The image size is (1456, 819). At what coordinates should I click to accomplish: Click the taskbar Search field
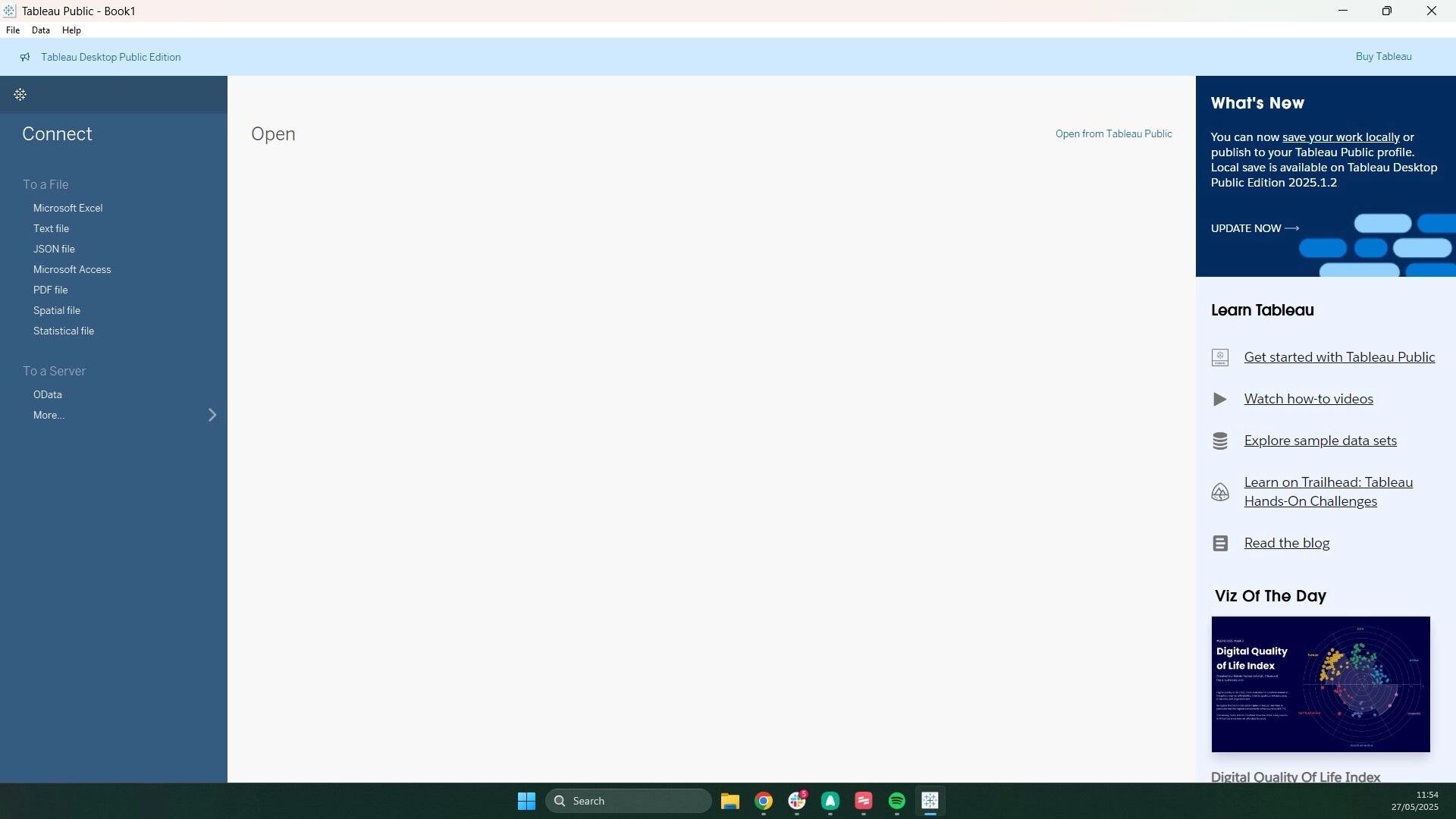pyautogui.click(x=628, y=801)
